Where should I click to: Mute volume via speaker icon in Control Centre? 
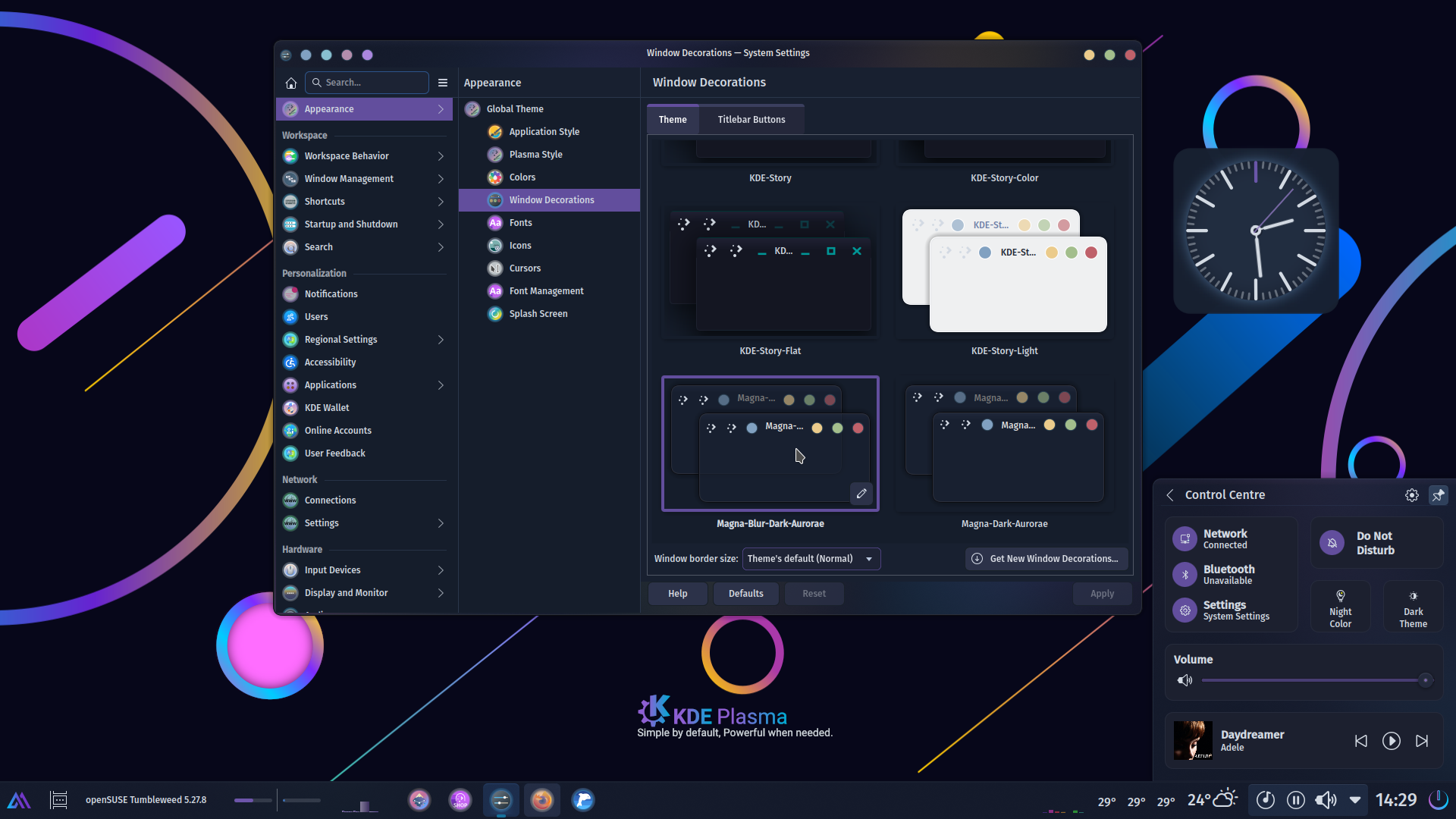(1185, 680)
